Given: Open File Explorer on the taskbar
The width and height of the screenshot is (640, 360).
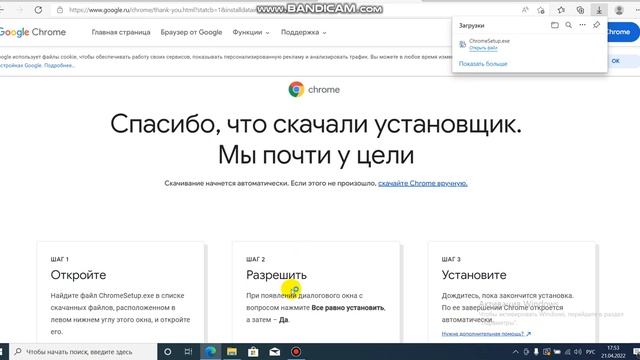Looking at the screenshot, I should tap(232, 351).
